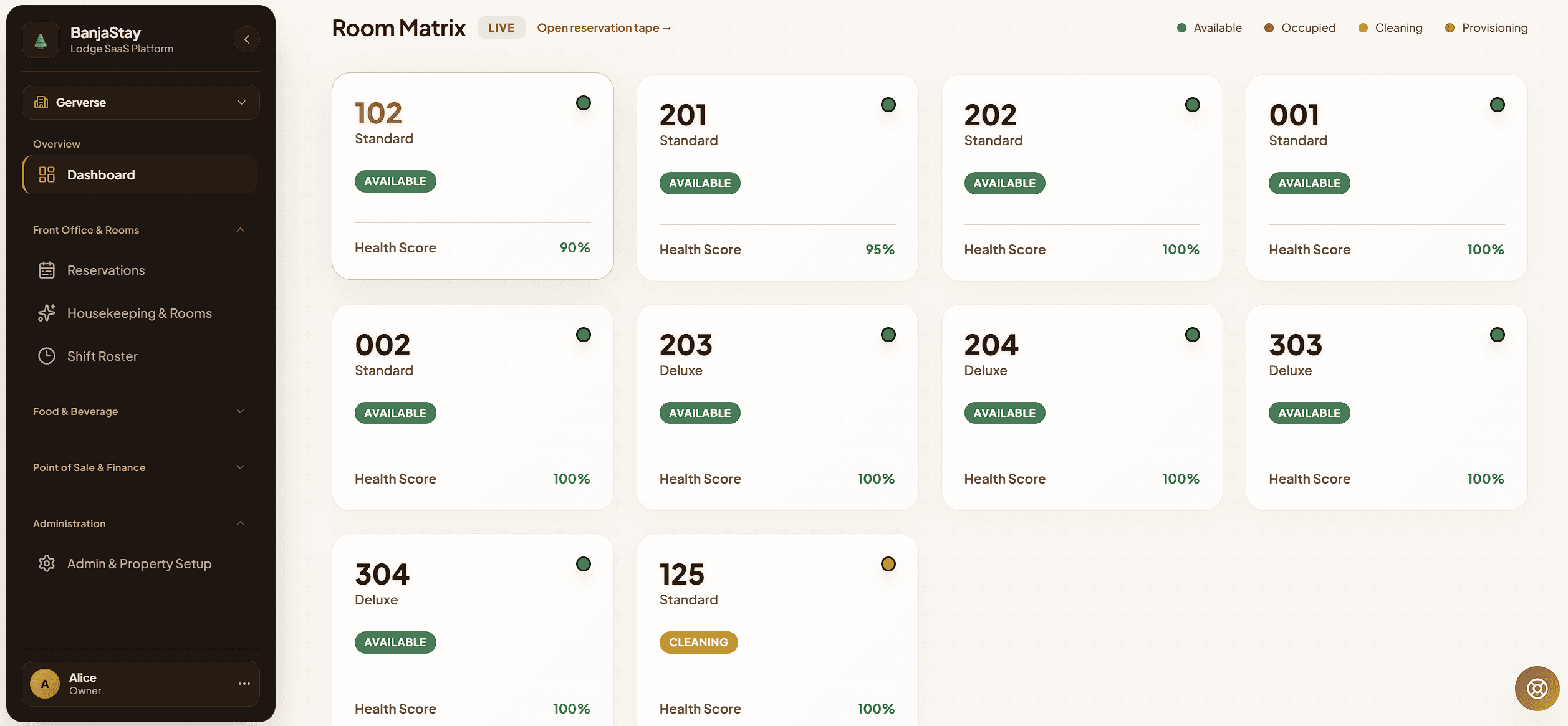Image resolution: width=1568 pixels, height=726 pixels.
Task: Click the Reservations calendar icon
Action: [47, 270]
